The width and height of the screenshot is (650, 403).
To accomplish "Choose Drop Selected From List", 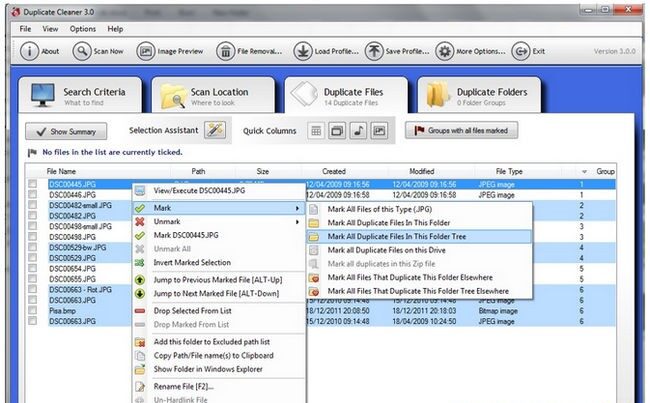I will [x=219, y=311].
